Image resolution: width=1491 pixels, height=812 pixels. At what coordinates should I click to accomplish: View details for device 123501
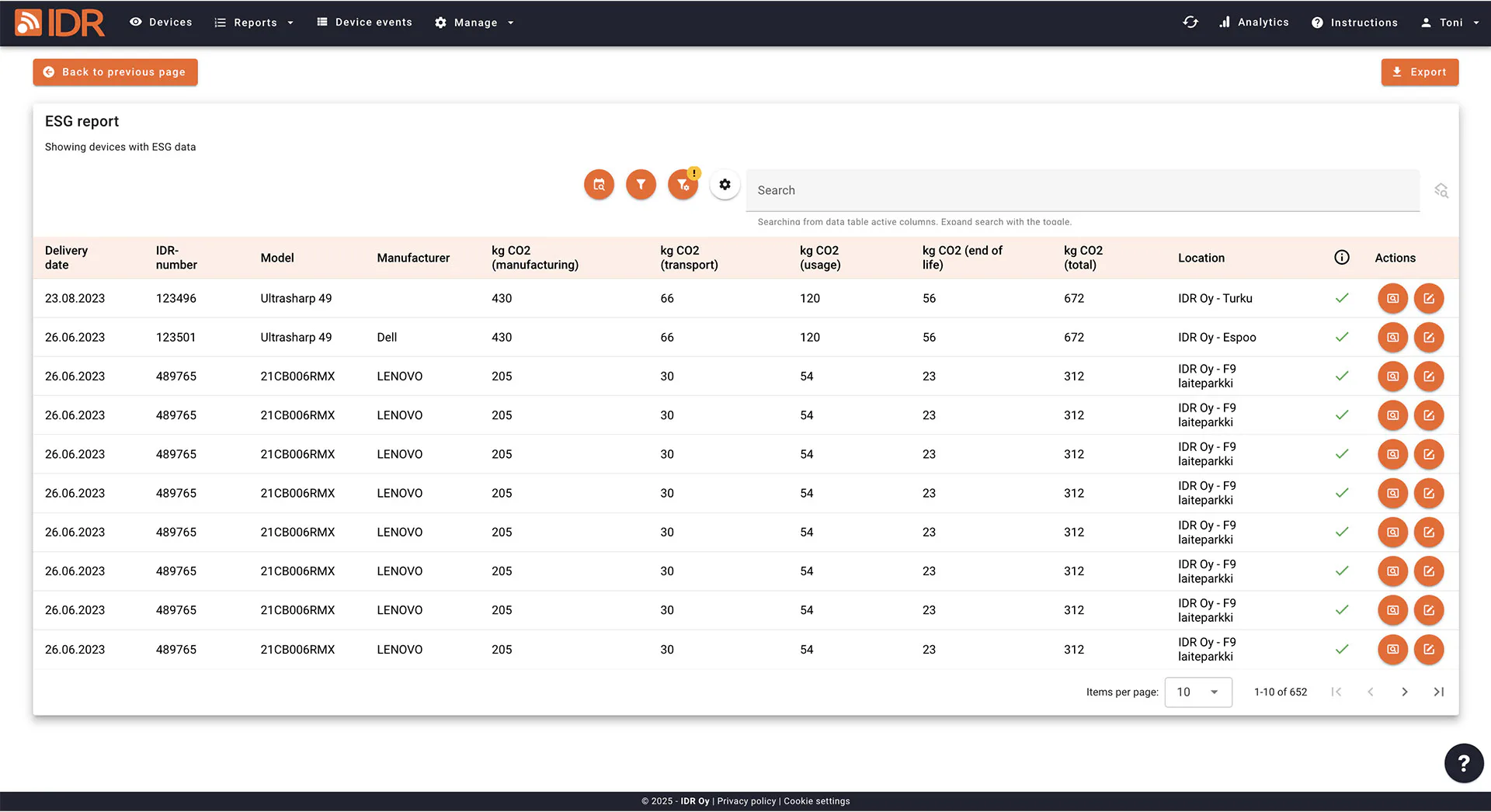(x=1392, y=338)
